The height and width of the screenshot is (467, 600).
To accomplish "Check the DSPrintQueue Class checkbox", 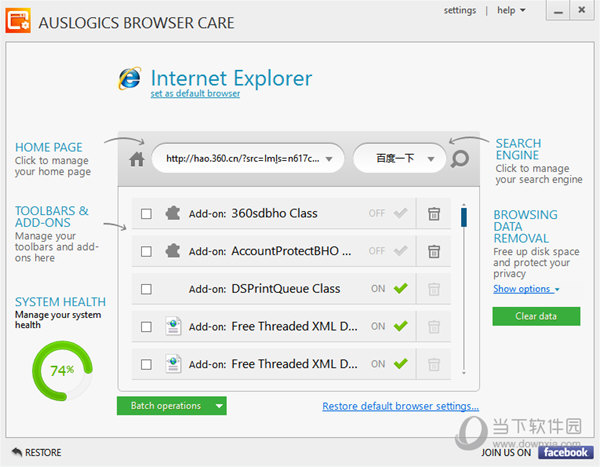I will click(x=146, y=289).
